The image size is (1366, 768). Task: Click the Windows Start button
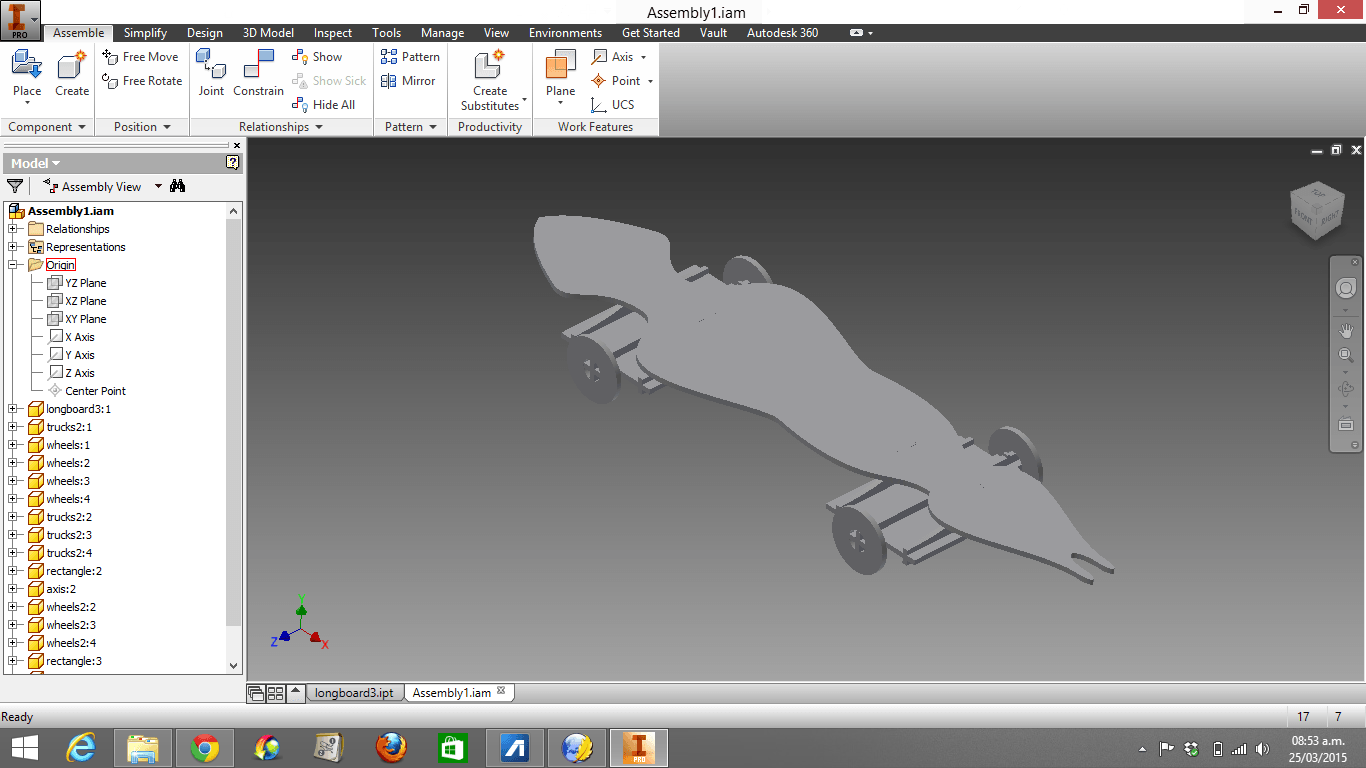coord(24,748)
